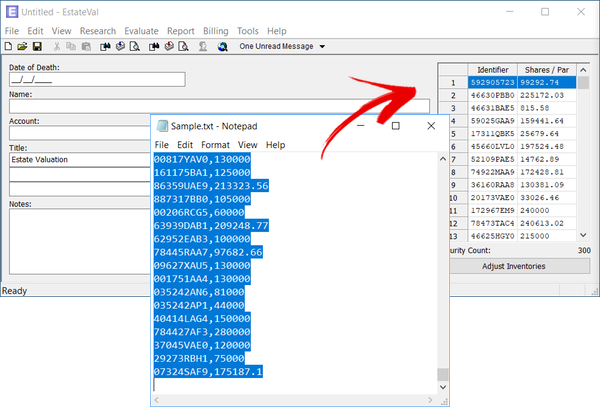Maximize the Notepad window
This screenshot has height=407, width=600.
[x=396, y=126]
